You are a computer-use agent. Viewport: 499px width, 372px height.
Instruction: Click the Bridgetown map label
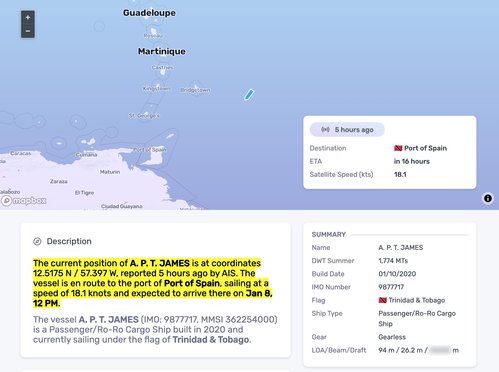(195, 90)
